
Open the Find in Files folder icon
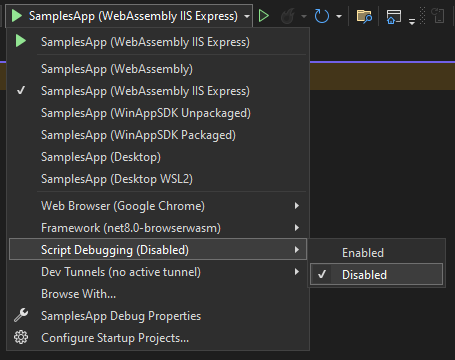click(364, 16)
